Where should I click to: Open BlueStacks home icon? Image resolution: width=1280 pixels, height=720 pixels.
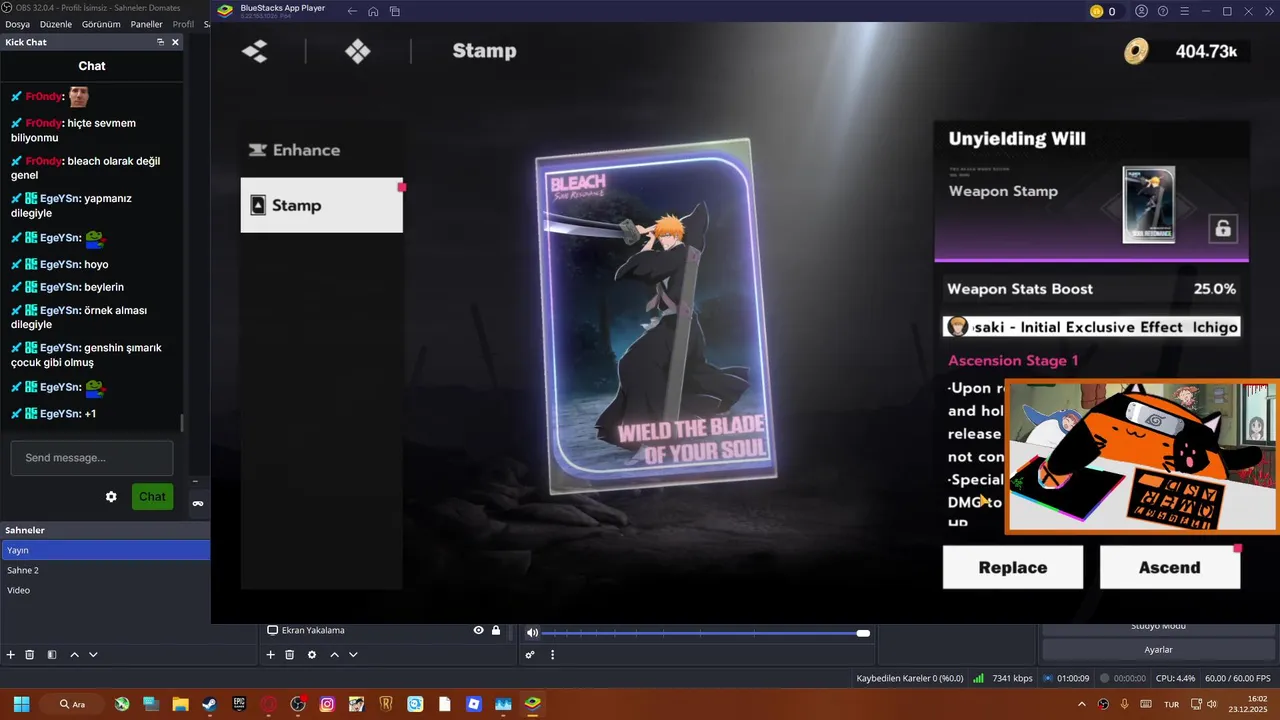click(373, 11)
